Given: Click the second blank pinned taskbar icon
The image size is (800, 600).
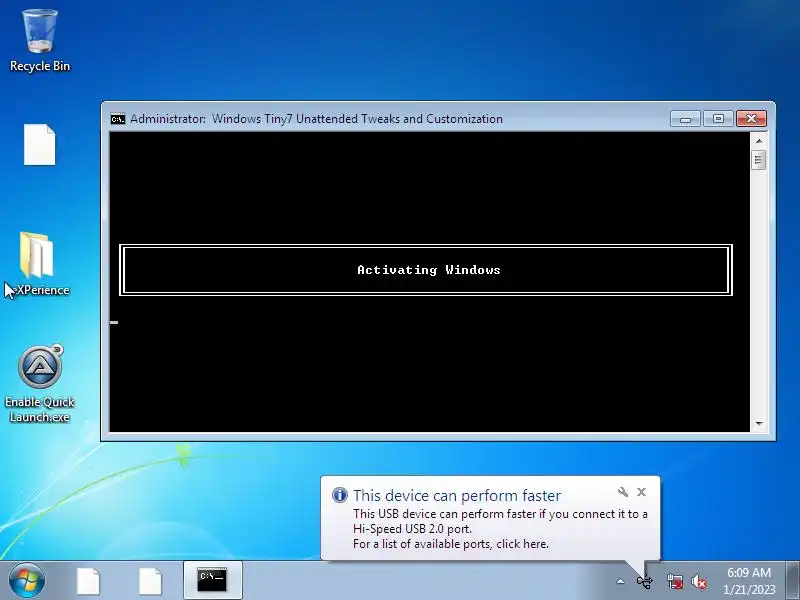Looking at the screenshot, I should coord(151,581).
